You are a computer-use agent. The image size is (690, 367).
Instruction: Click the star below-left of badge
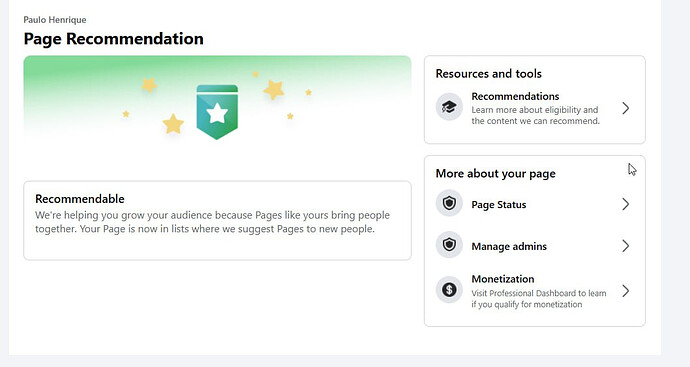(x=173, y=124)
